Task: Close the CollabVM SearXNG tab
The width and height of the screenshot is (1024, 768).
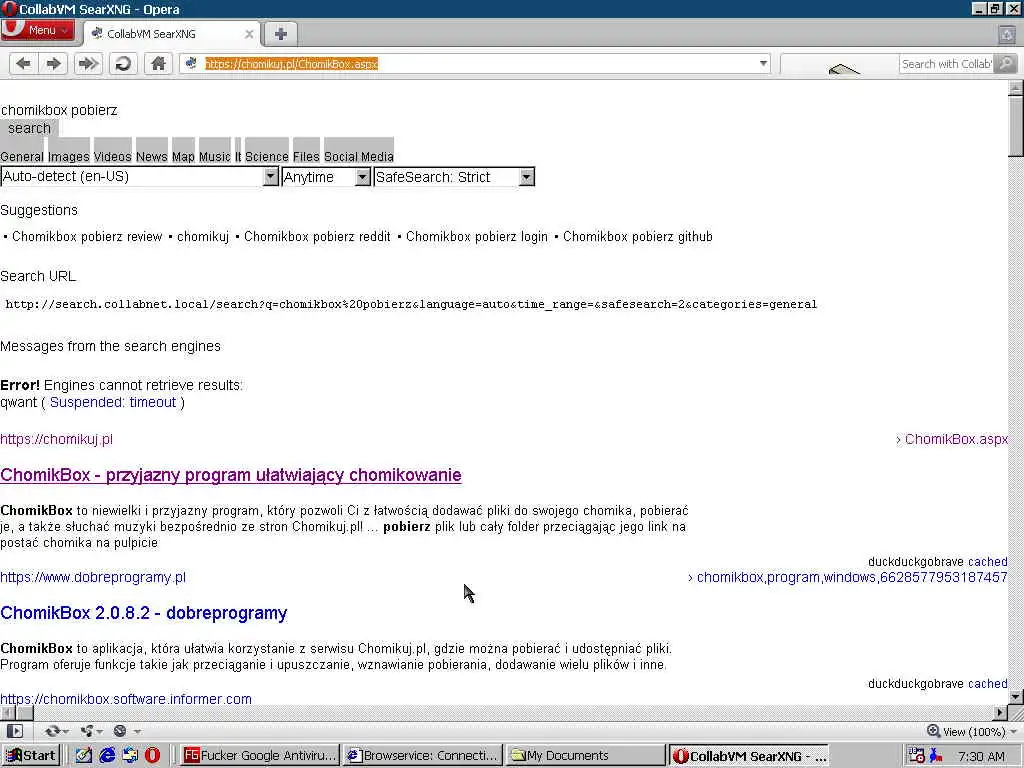Action: 249,34
